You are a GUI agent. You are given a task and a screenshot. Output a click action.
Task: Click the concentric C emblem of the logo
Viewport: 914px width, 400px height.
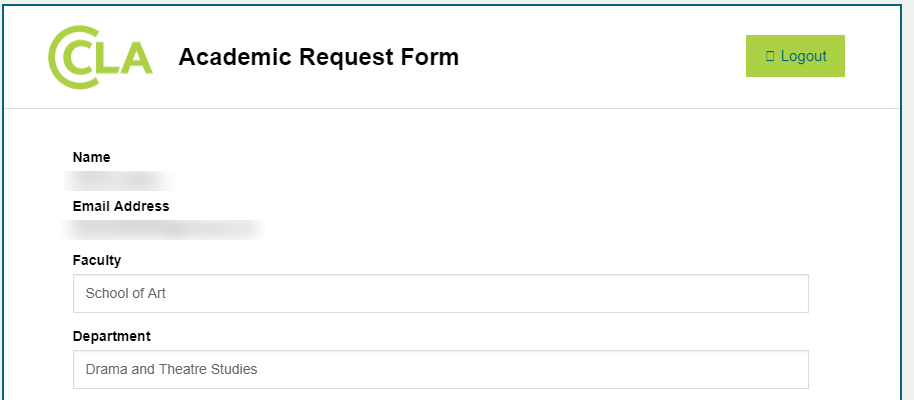coord(72,58)
